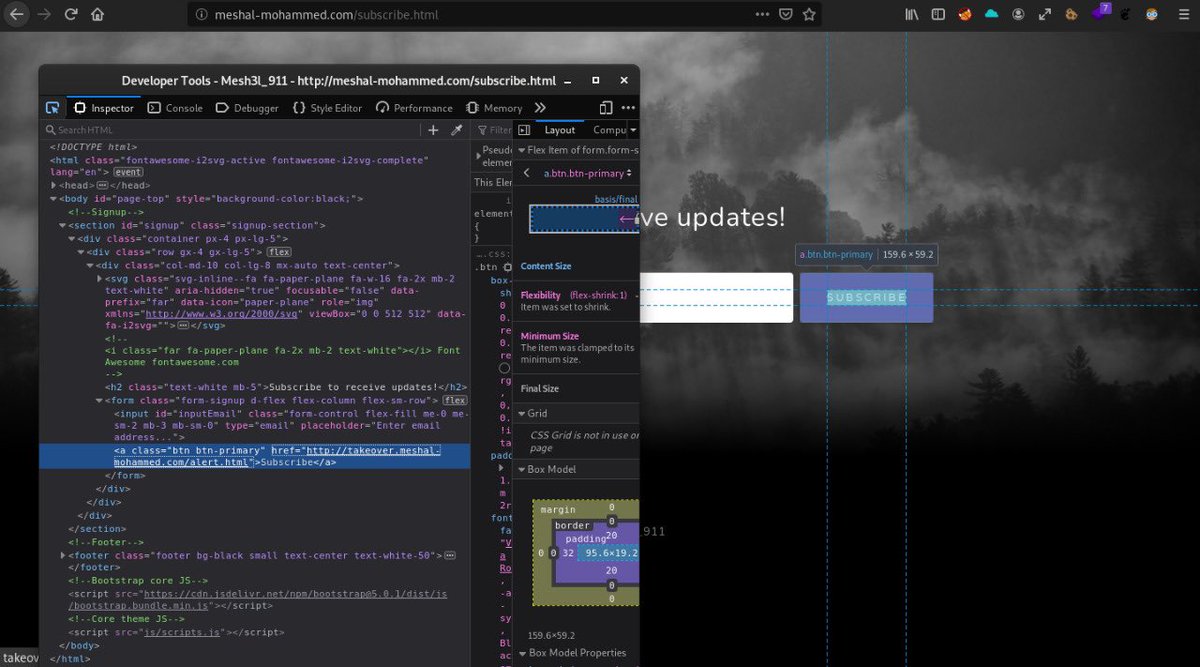Viewport: 1200px width, 667px height.
Task: Bookmark this page with the star icon
Action: 810,15
